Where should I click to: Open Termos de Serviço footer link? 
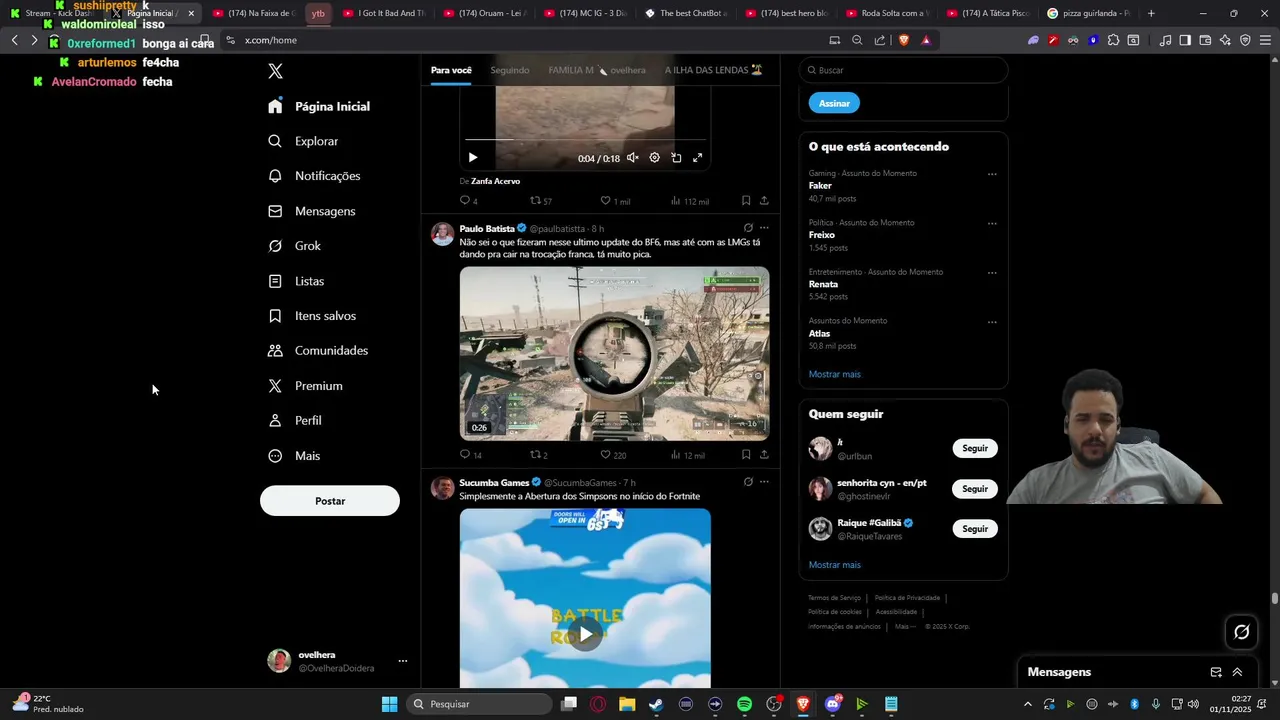[834, 597]
